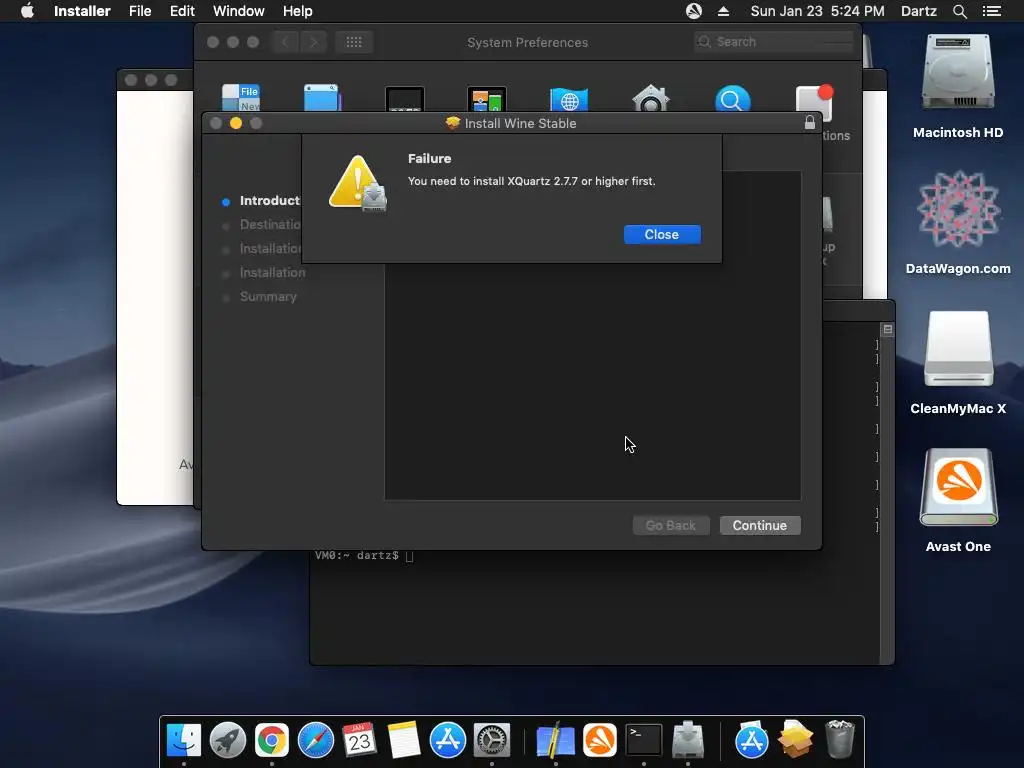The height and width of the screenshot is (768, 1024).
Task: Select the Summary step in installer sidebar
Action: pyautogui.click(x=268, y=296)
